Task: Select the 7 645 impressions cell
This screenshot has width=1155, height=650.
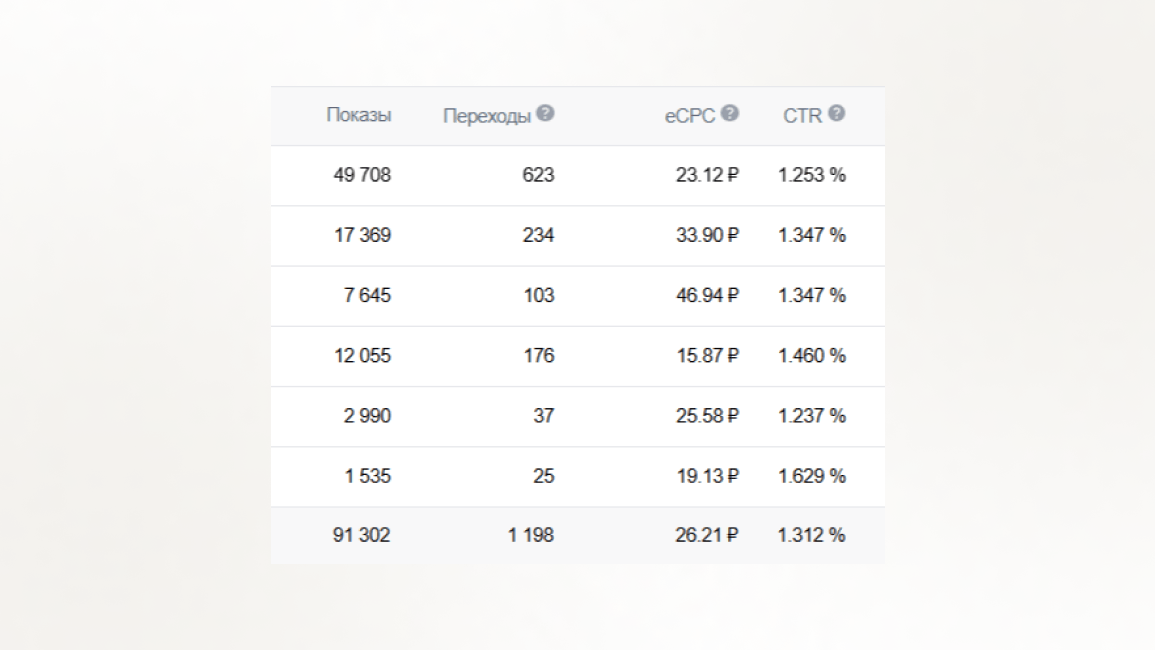Action: 367,295
